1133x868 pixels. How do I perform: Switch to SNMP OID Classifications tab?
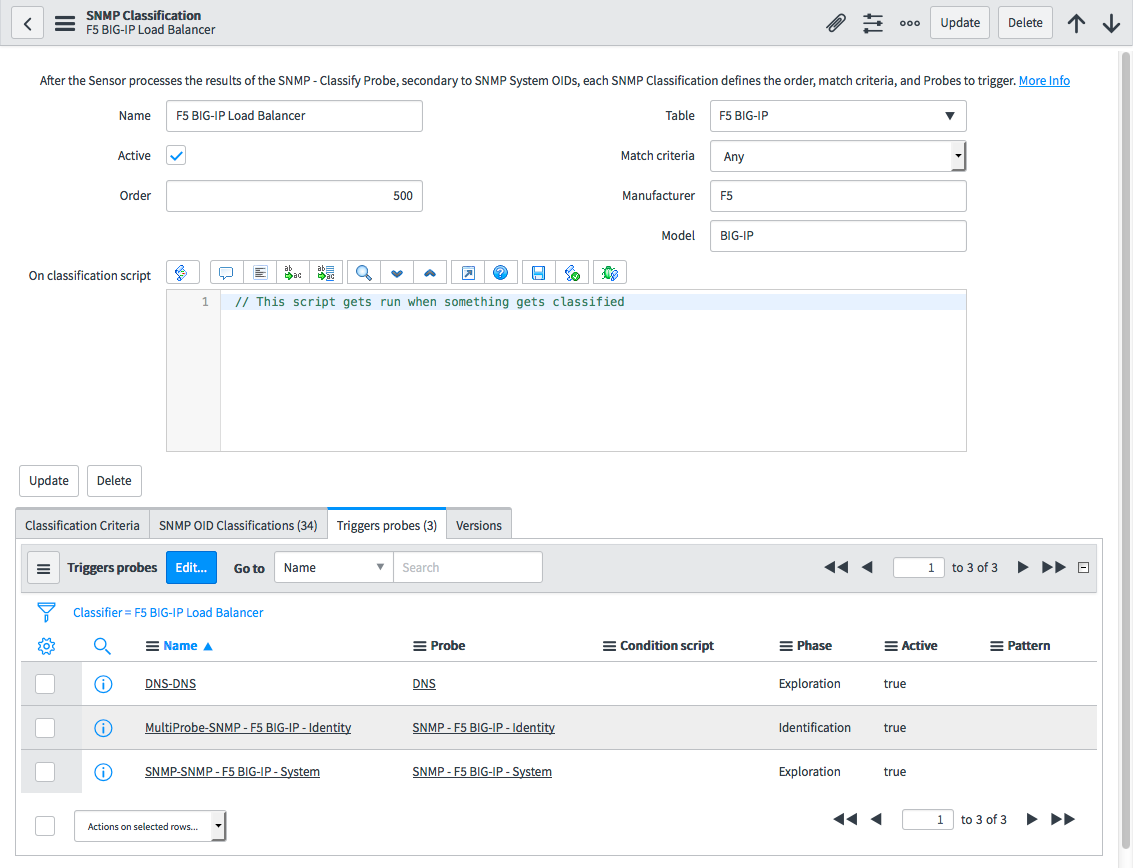(238, 525)
